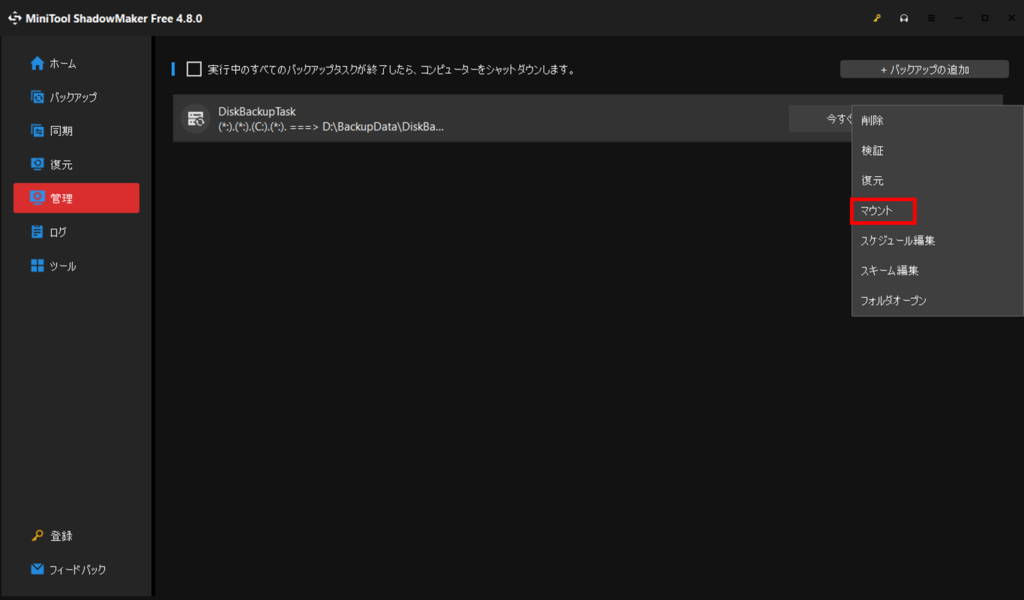Image resolution: width=1024 pixels, height=600 pixels.
Task: Click the Sync (同期) sidebar icon
Action: click(38, 131)
